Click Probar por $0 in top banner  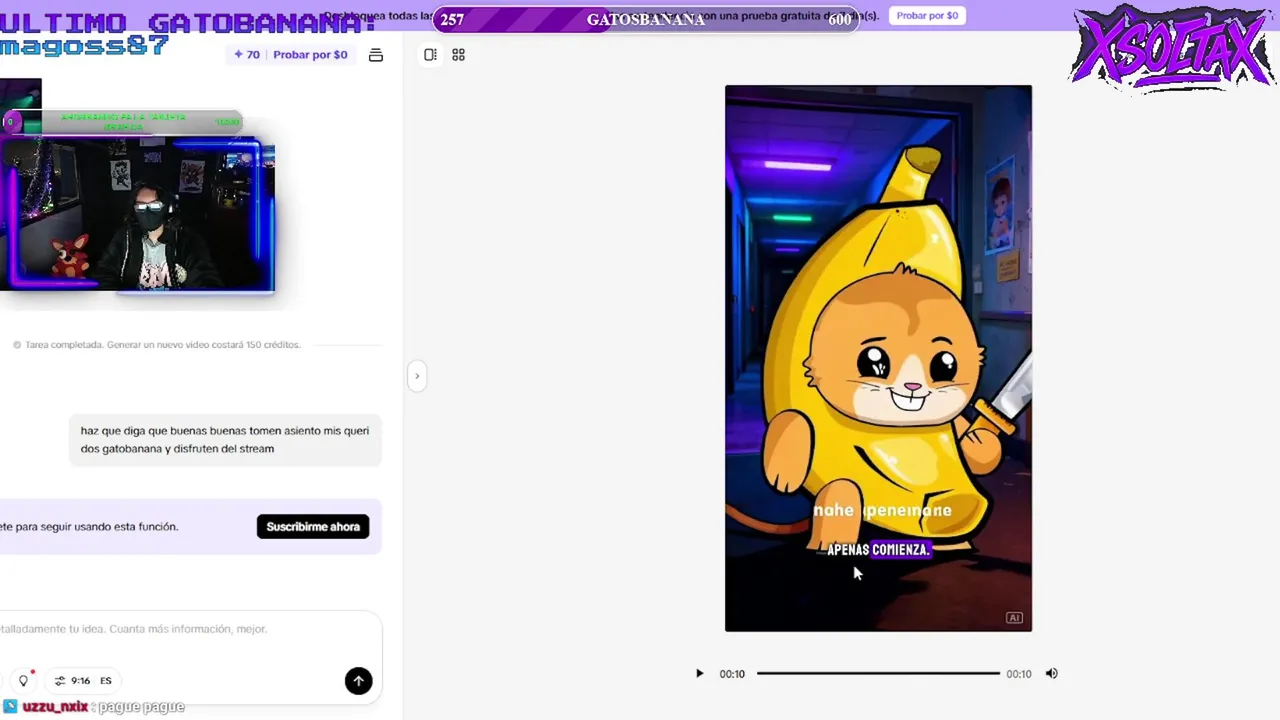[x=927, y=16]
